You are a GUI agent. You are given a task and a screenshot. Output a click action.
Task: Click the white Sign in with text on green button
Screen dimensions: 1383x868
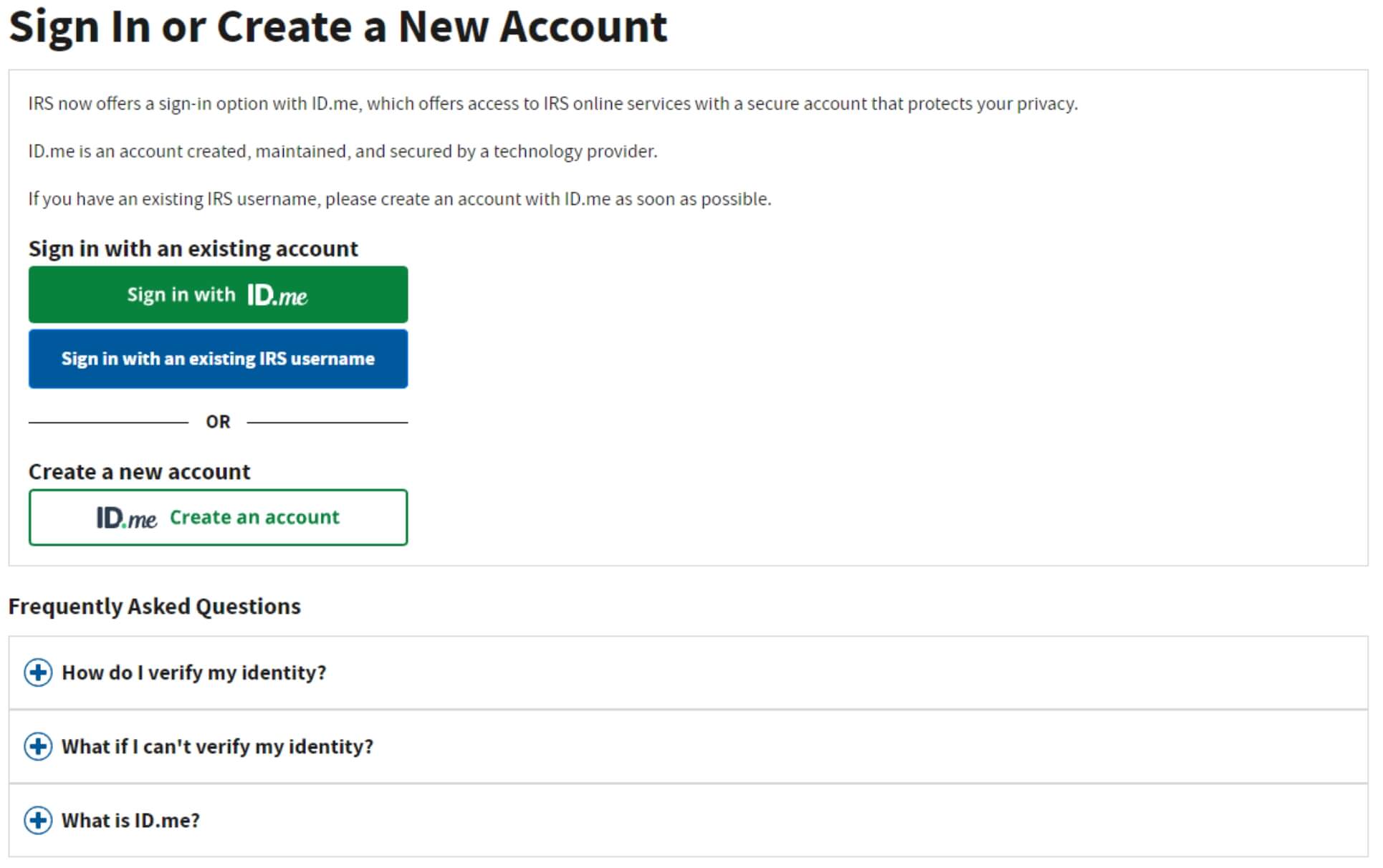181,295
